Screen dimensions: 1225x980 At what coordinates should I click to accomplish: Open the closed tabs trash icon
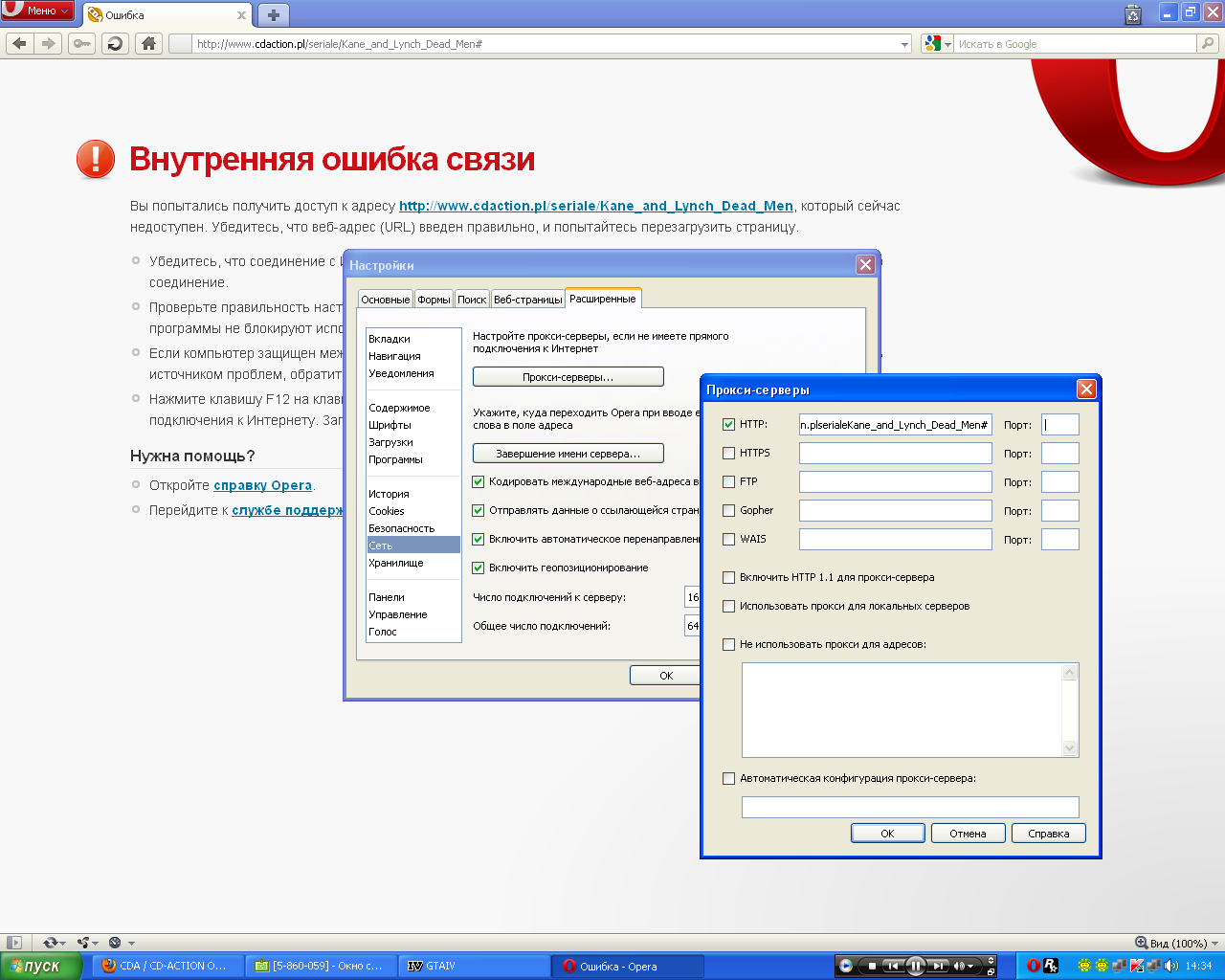click(1133, 14)
